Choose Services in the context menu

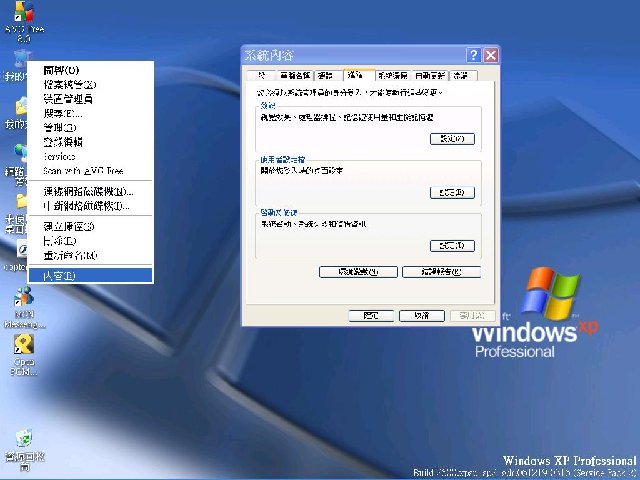(90, 156)
